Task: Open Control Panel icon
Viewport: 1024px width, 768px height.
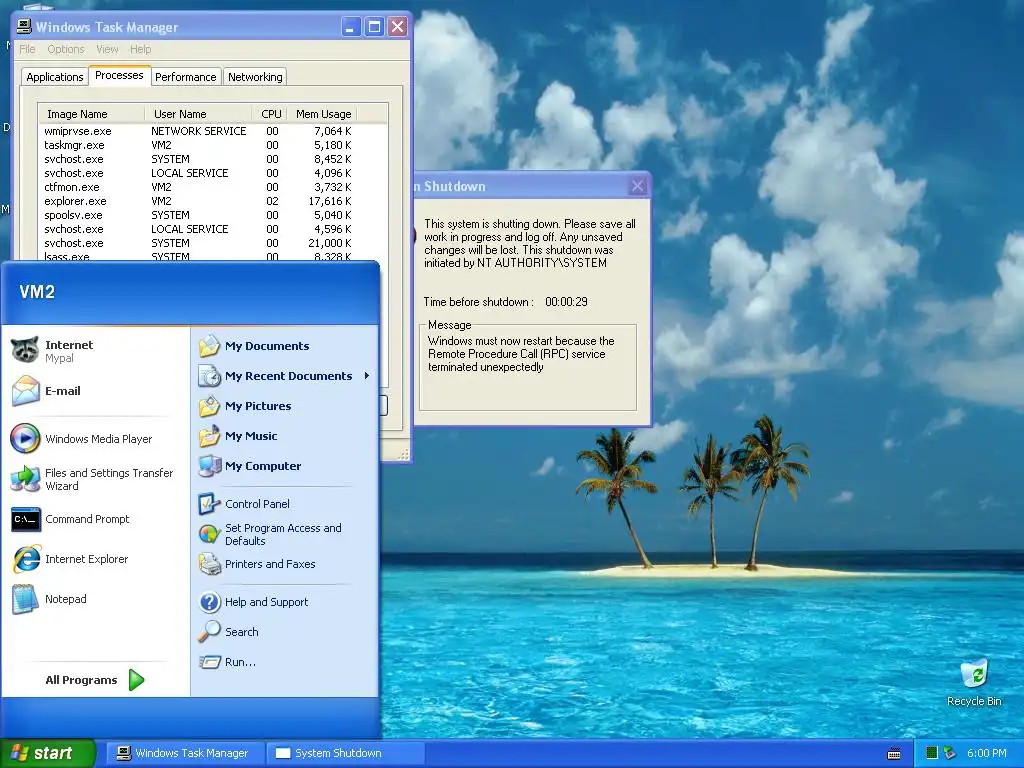Action: click(x=210, y=504)
